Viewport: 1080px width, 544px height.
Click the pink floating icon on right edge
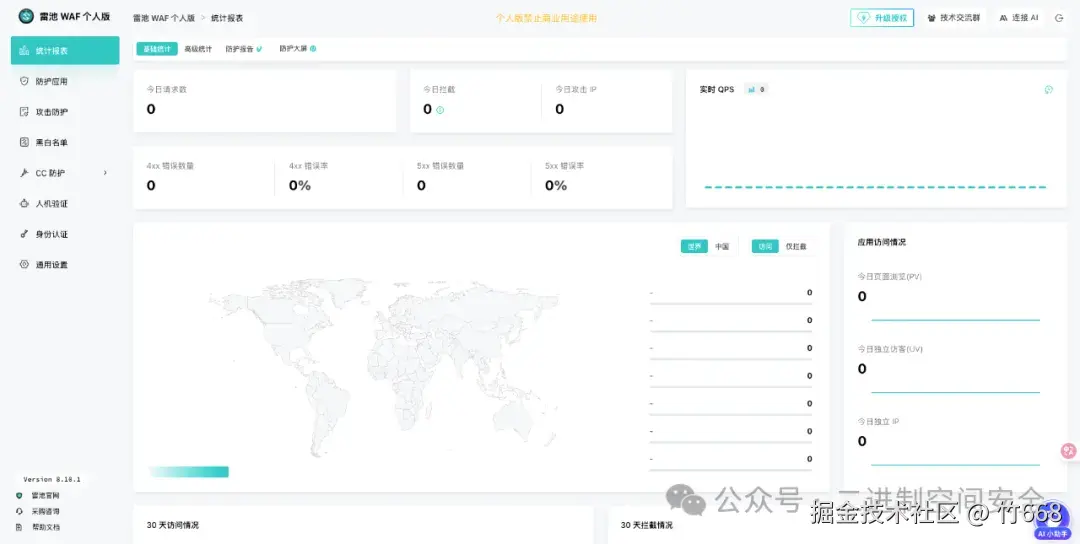point(1069,451)
